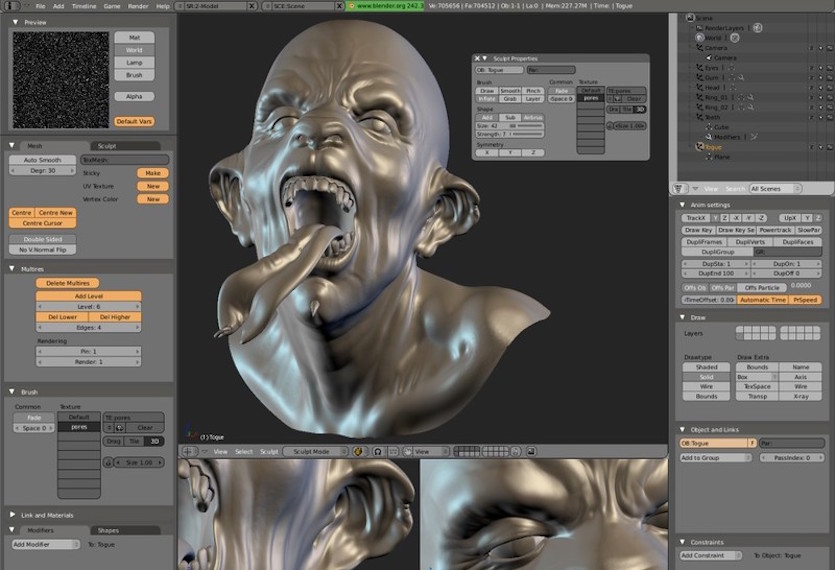Open the Render menu
The height and width of the screenshot is (570, 835).
click(x=137, y=6)
